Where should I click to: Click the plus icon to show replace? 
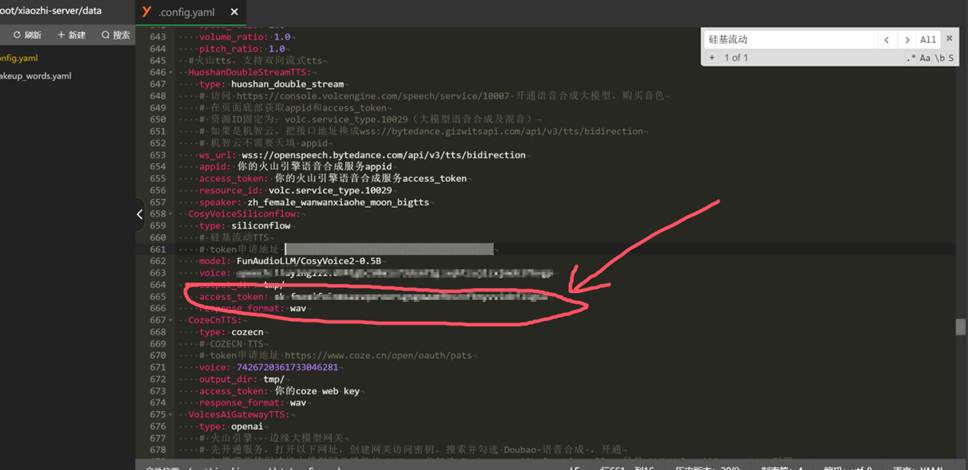(x=712, y=58)
